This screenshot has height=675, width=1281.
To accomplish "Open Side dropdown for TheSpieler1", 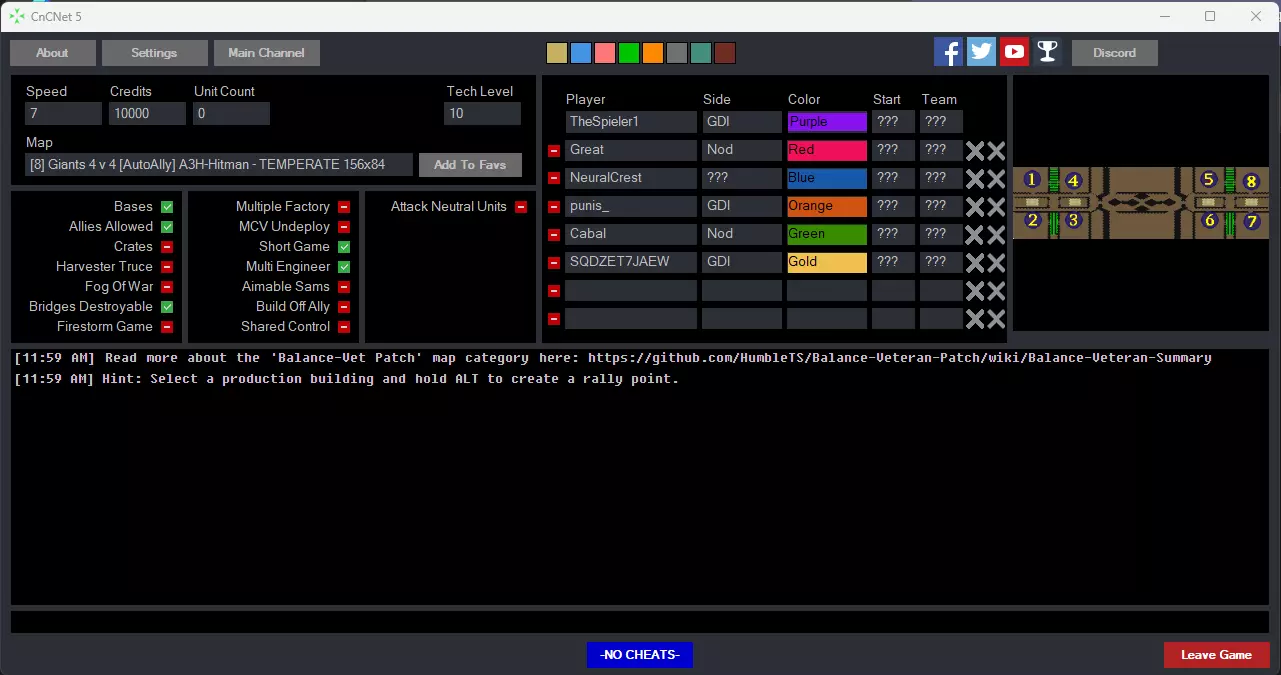I will point(741,122).
